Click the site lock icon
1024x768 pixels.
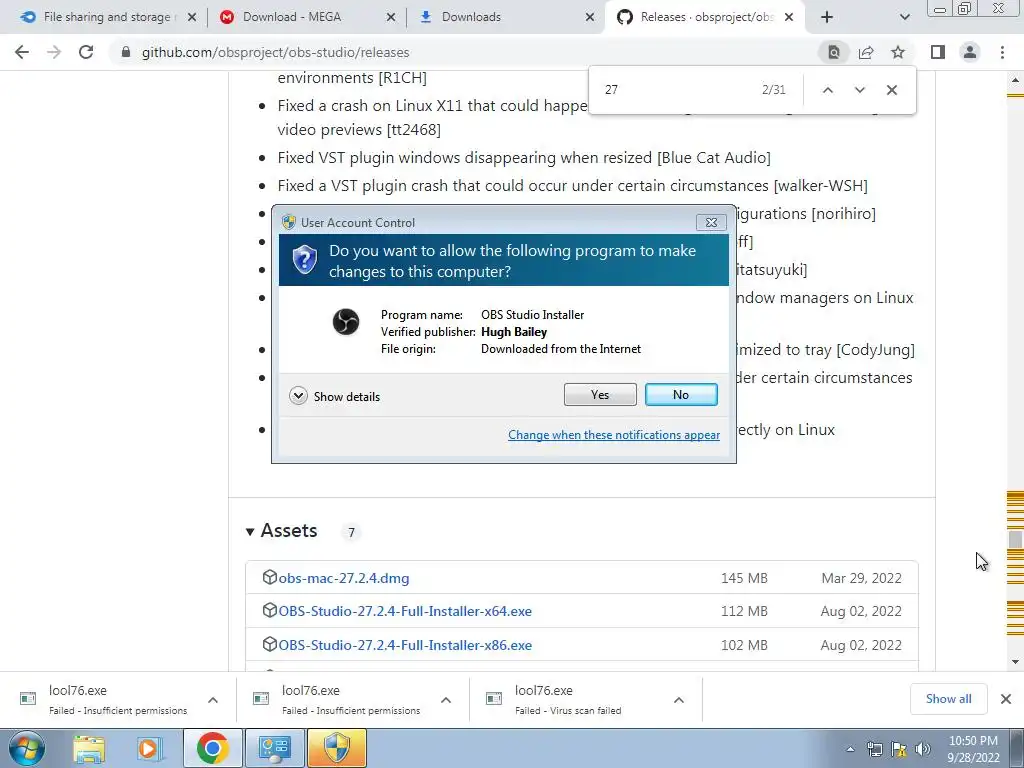coord(126,52)
